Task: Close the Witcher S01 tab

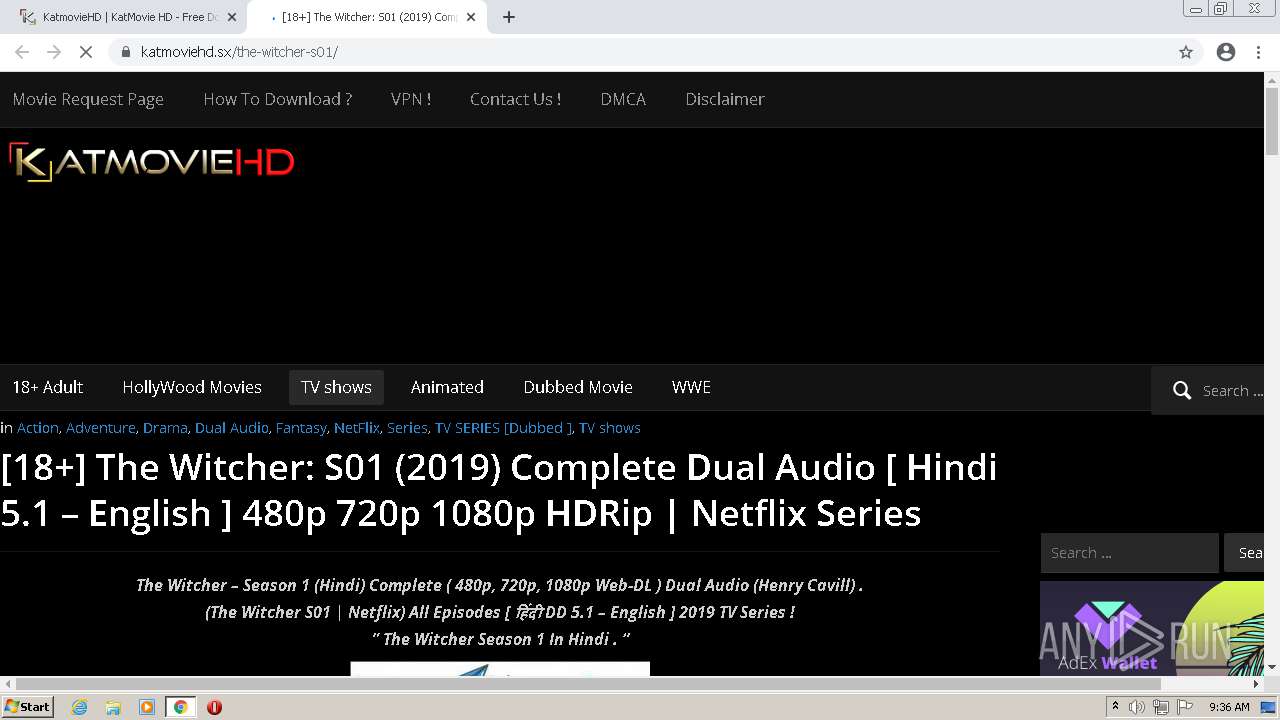Action: (470, 17)
